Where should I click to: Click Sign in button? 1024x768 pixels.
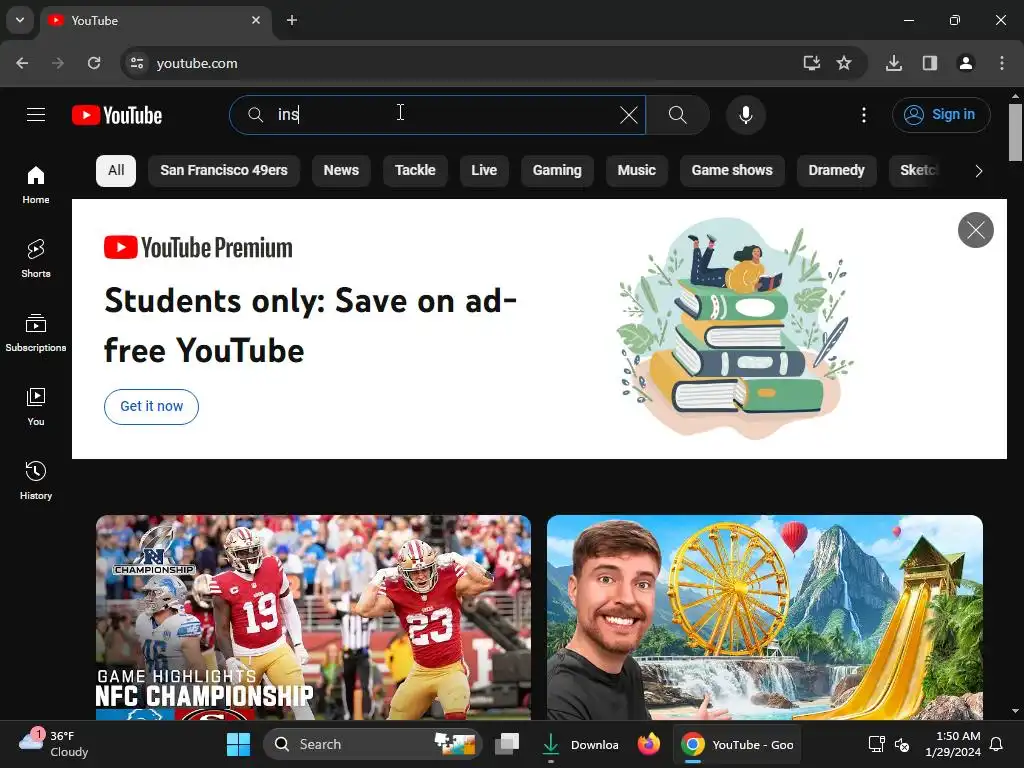(941, 115)
